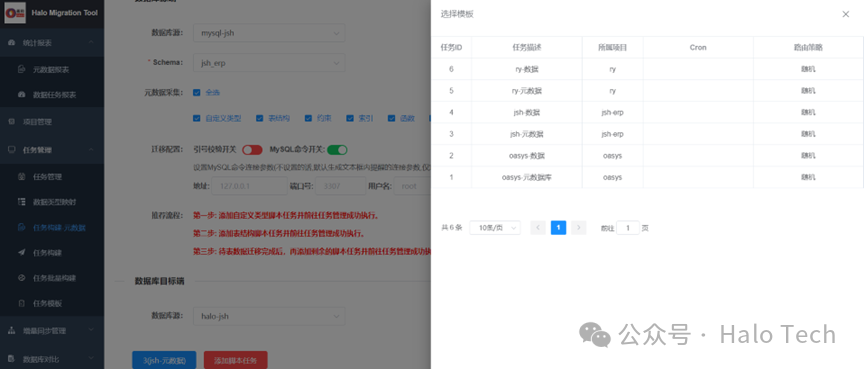The height and width of the screenshot is (369, 864).
Task: Collapse 统计报表 menu using its chevron
Action: (x=91, y=42)
